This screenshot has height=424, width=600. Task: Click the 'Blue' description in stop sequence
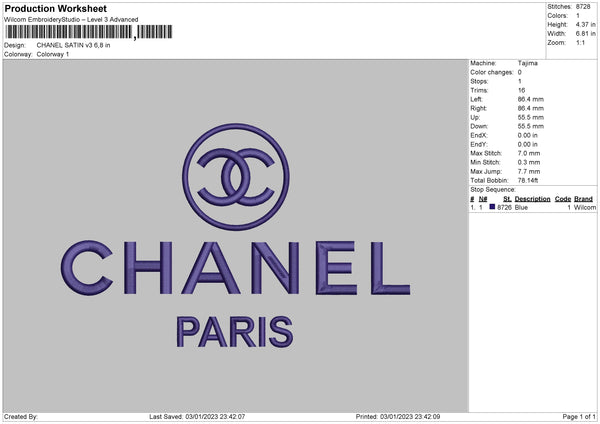521,207
